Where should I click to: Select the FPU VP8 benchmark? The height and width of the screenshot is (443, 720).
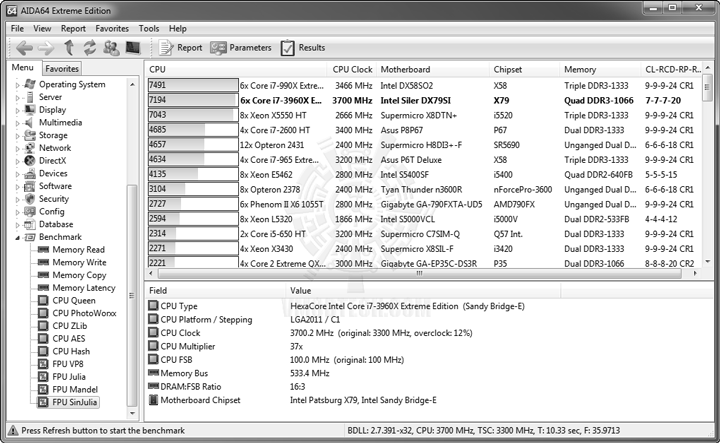[x=68, y=364]
